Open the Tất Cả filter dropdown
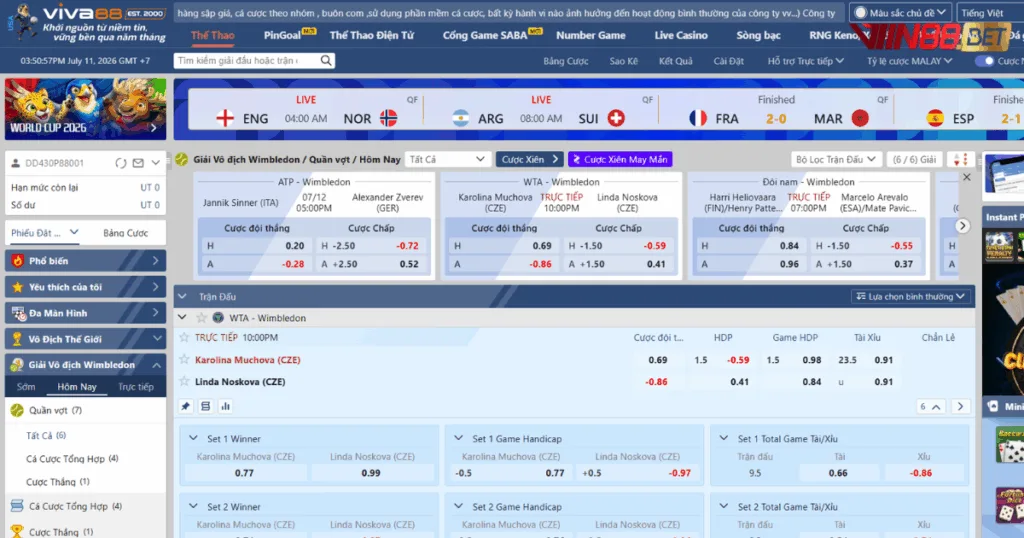Viewport: 1024px width, 538px height. click(447, 159)
